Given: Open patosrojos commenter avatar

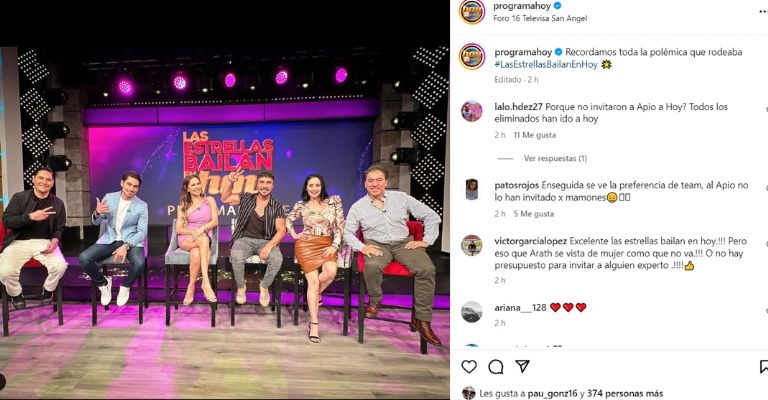Looking at the screenshot, I should click(x=472, y=190).
